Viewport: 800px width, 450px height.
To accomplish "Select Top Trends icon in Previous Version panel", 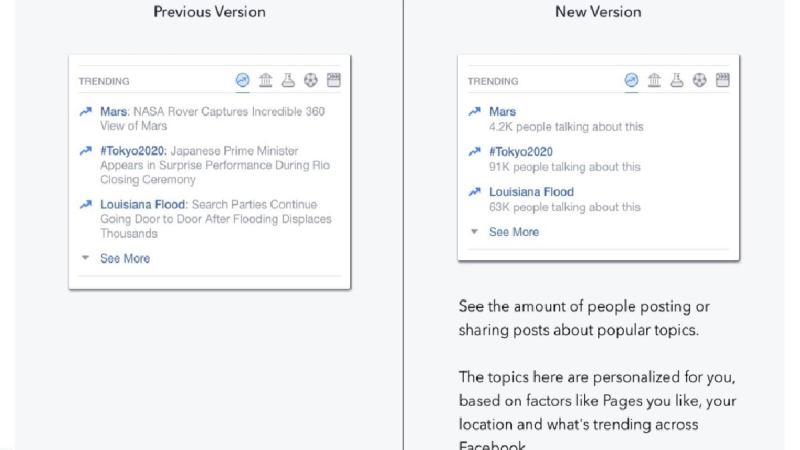I will pos(242,80).
